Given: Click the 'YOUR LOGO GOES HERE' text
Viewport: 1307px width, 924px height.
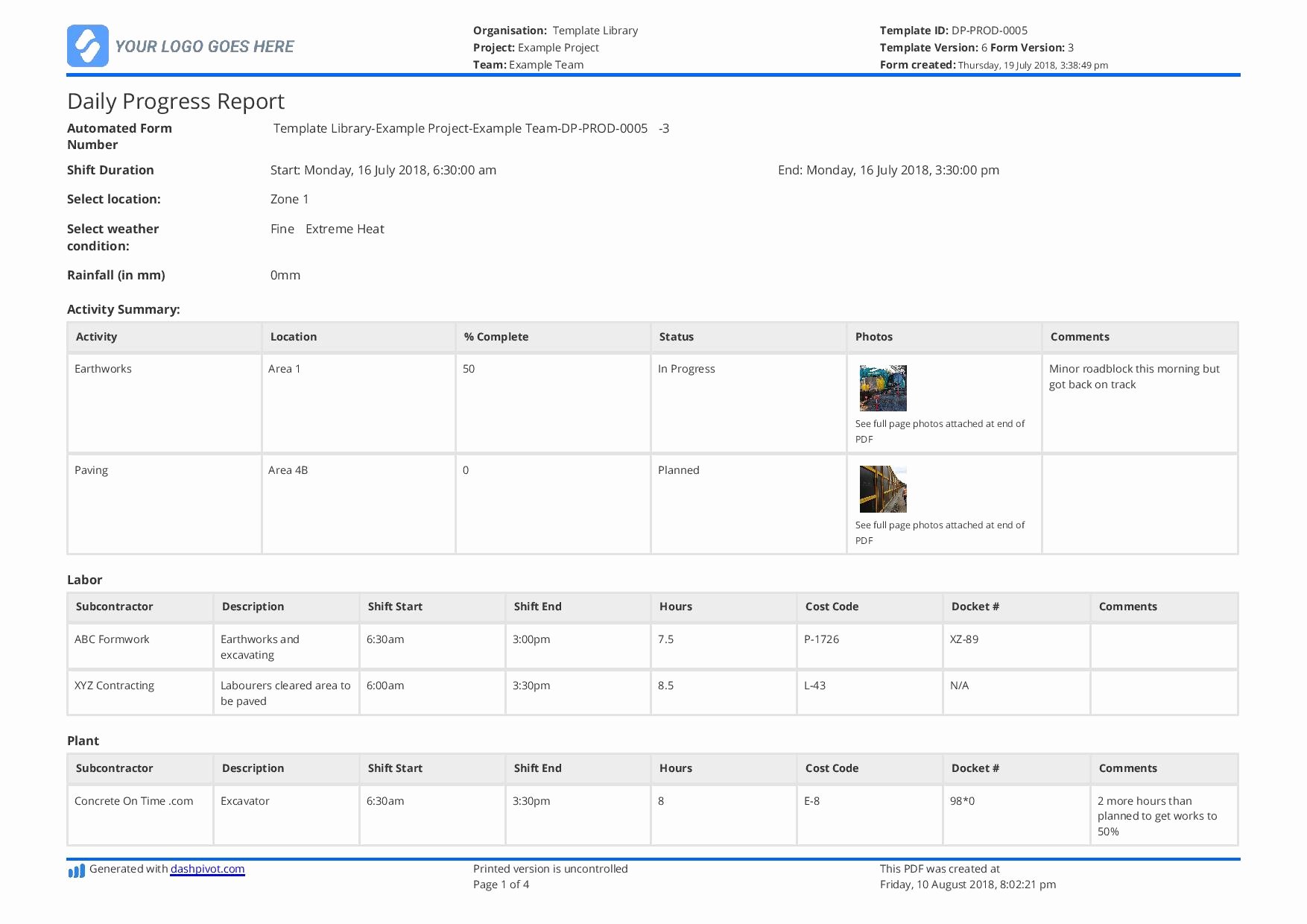Looking at the screenshot, I should pos(204,46).
